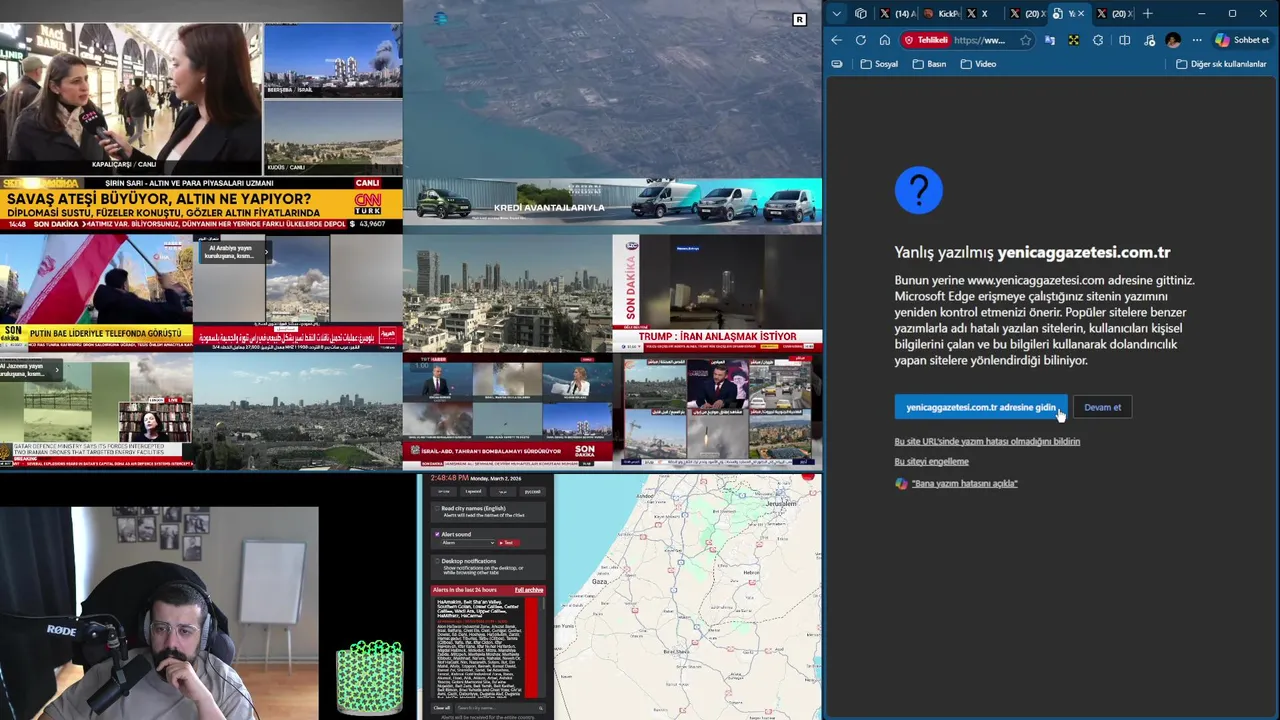Screen dimensions: 1280x720
Task: Toggle split screen icon in Edge
Action: (x=1125, y=40)
